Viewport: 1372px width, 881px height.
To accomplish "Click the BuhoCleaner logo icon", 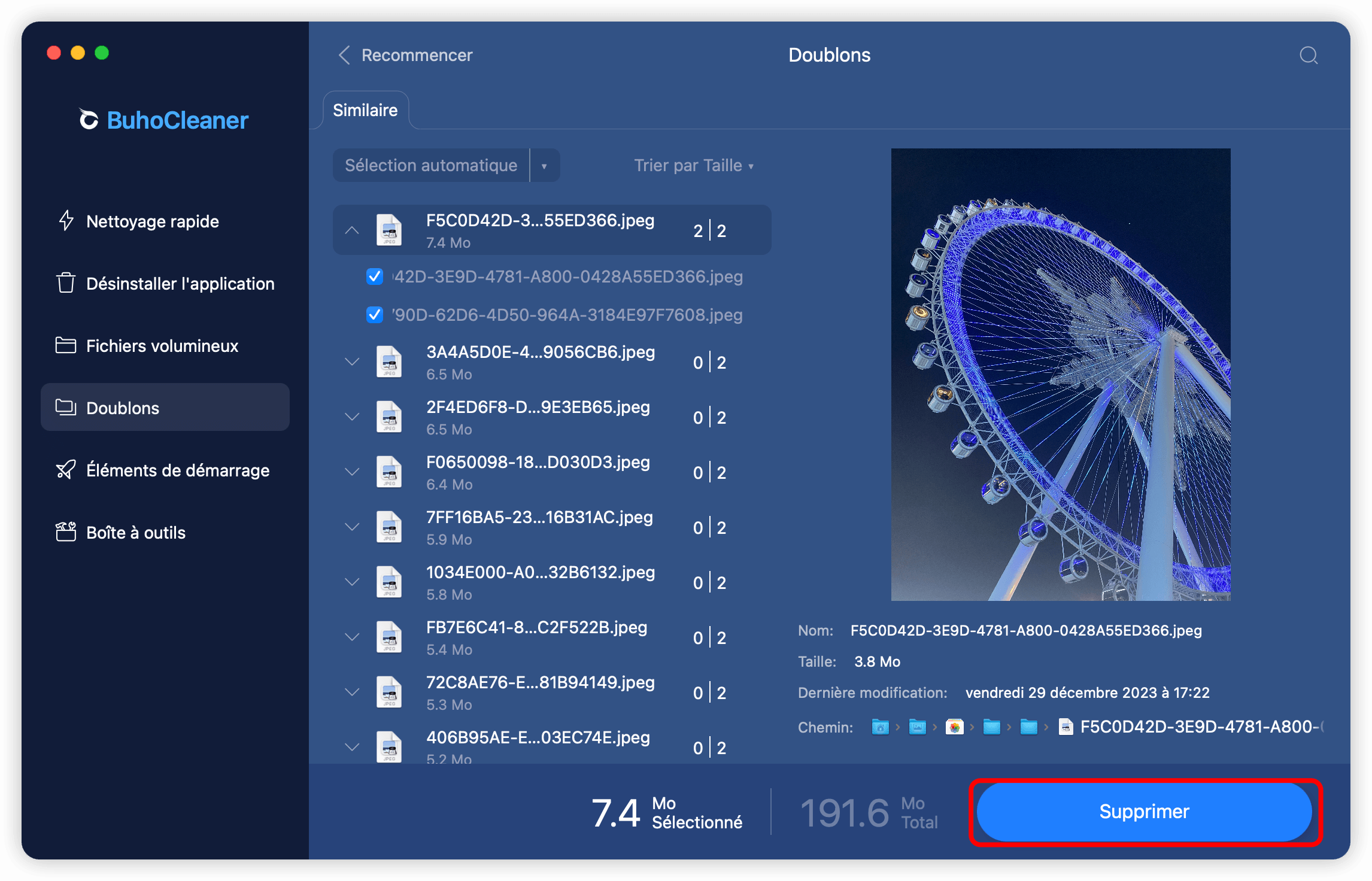I will tap(89, 119).
